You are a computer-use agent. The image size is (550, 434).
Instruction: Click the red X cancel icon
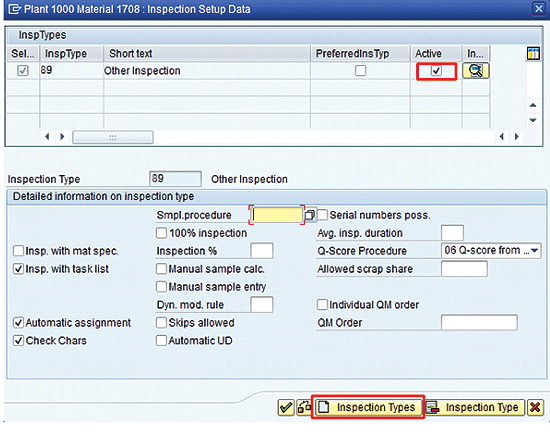[x=535, y=407]
